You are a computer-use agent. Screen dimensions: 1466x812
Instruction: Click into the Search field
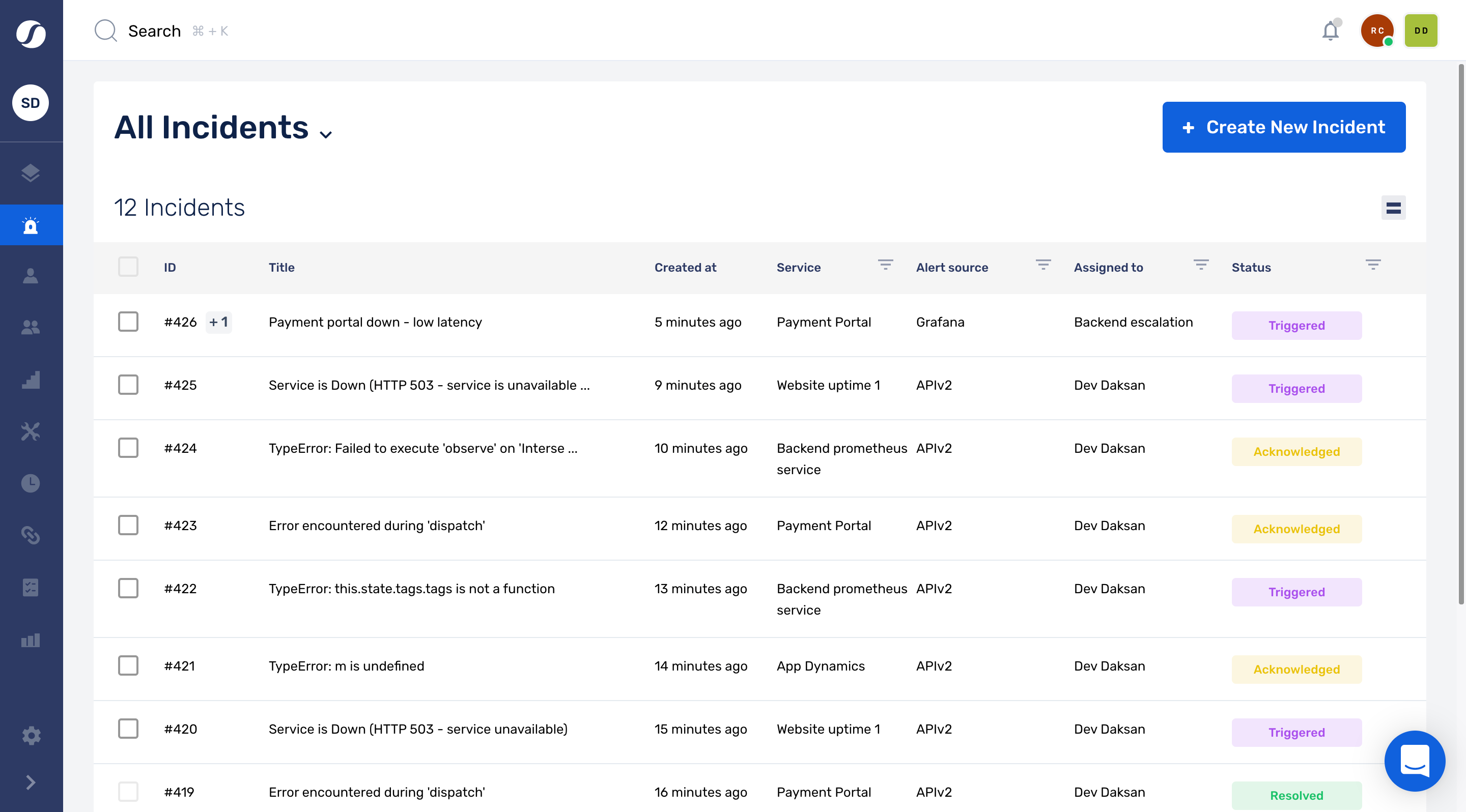point(154,31)
